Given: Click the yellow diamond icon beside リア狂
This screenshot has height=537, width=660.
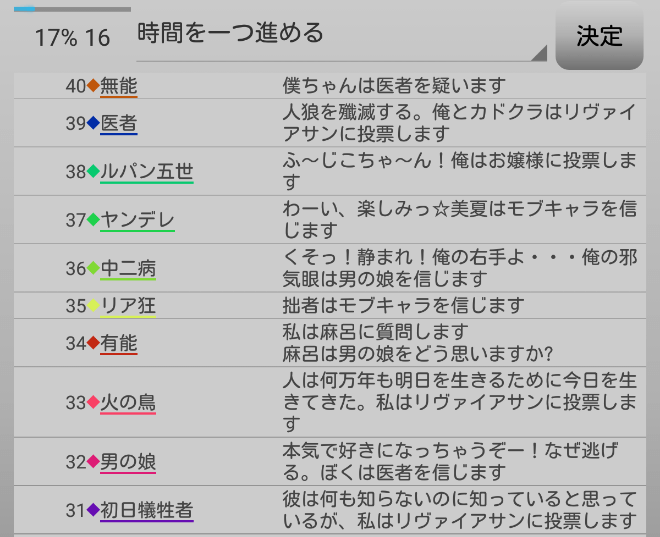Looking at the screenshot, I should 94,305.
